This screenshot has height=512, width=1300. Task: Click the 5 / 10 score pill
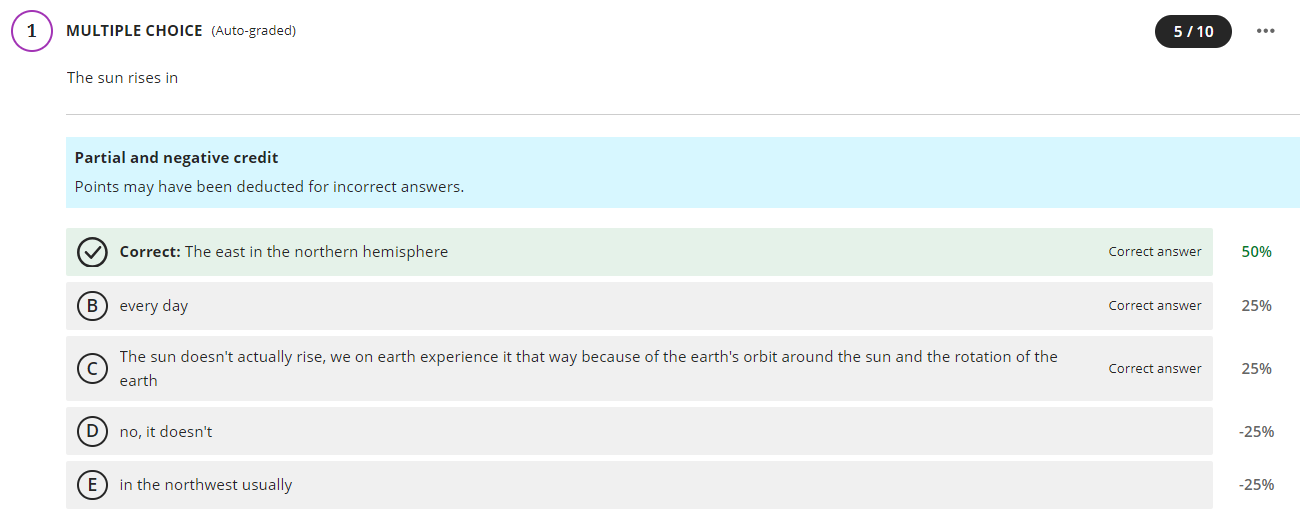[1193, 31]
